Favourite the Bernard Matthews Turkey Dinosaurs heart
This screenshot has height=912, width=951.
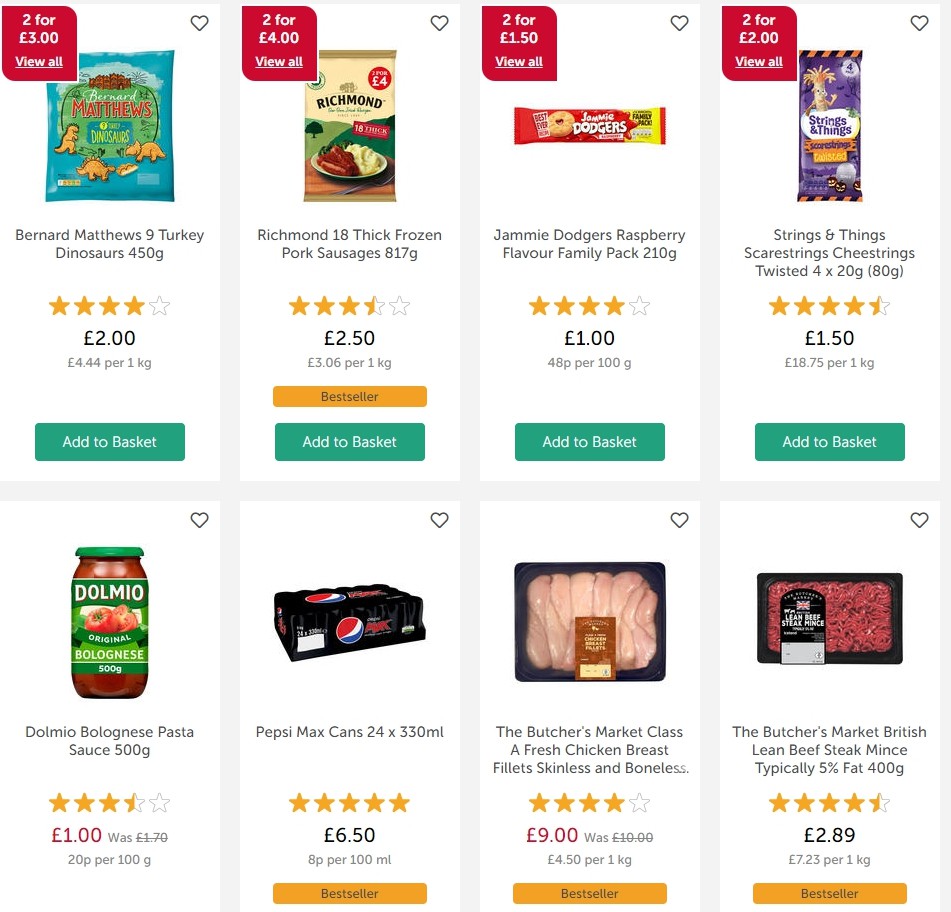(200, 23)
